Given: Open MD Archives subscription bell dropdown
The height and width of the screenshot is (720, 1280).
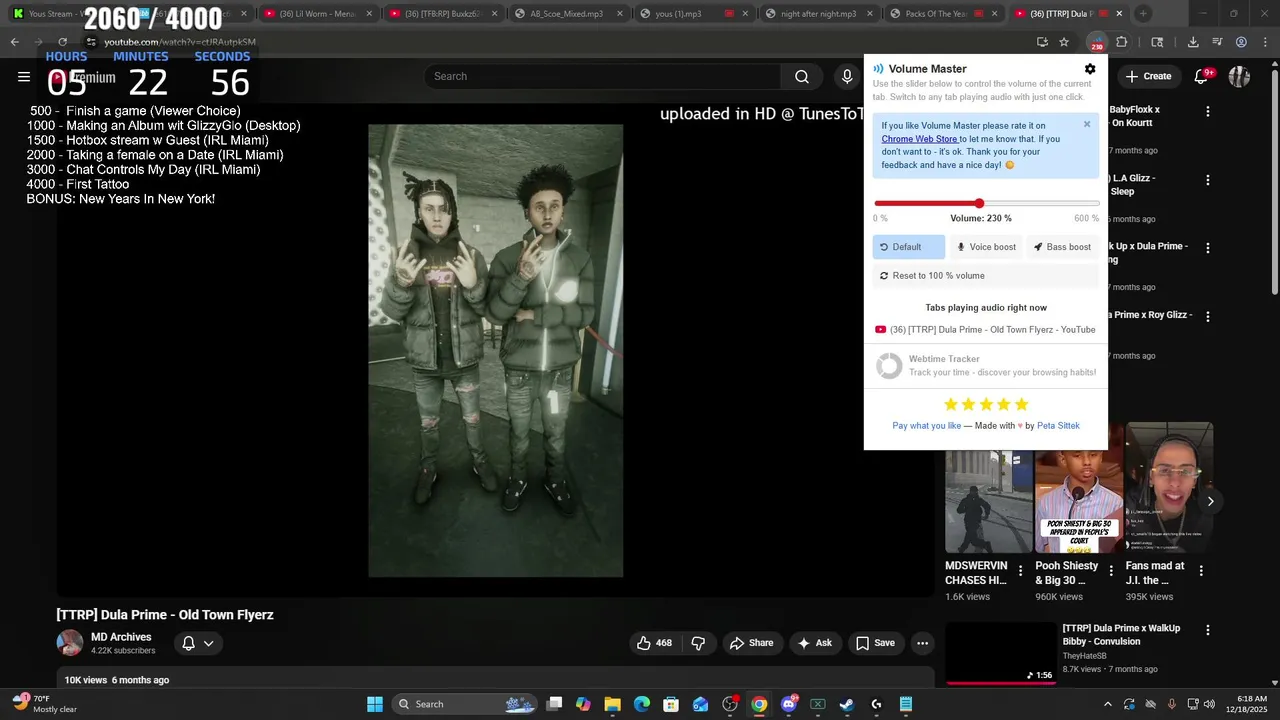Looking at the screenshot, I should point(198,643).
